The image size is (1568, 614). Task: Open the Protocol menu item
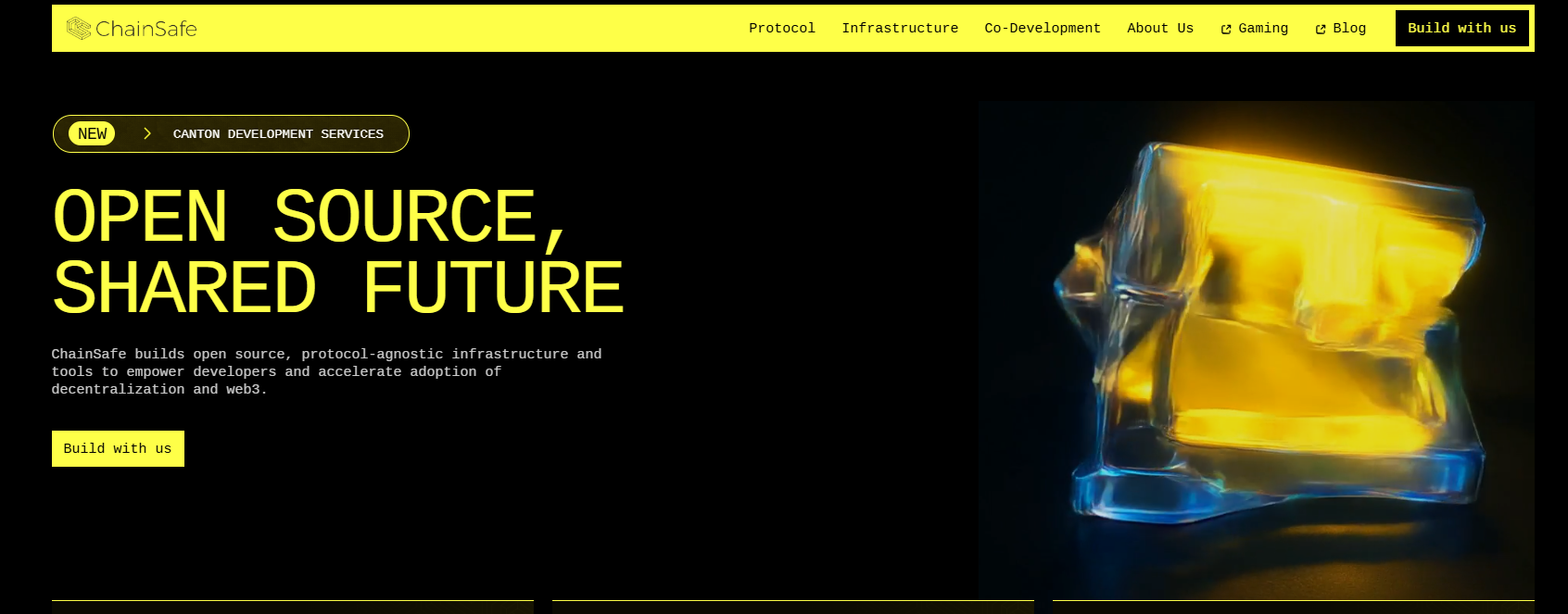coord(781,29)
